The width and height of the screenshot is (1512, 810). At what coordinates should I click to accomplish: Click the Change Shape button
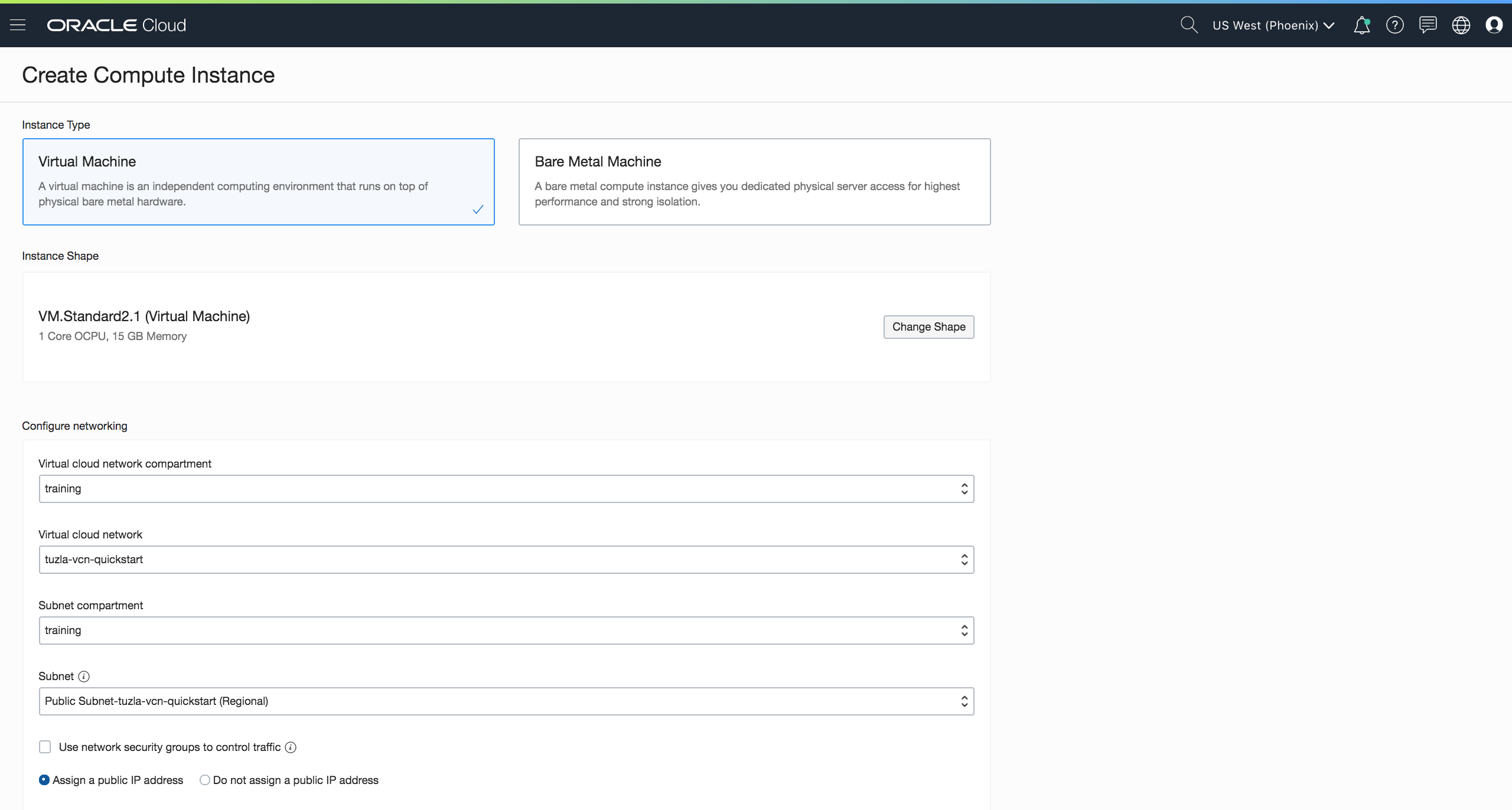(928, 327)
